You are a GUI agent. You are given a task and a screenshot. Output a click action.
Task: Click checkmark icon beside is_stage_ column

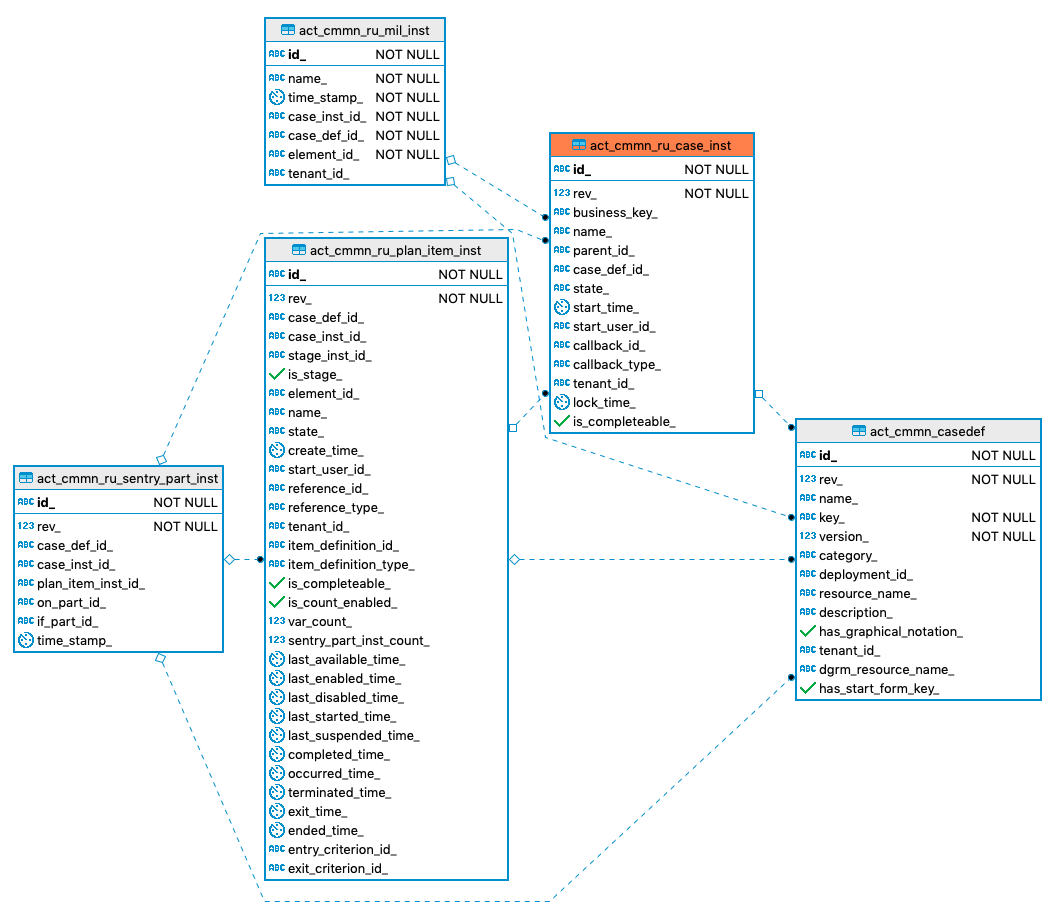point(277,374)
